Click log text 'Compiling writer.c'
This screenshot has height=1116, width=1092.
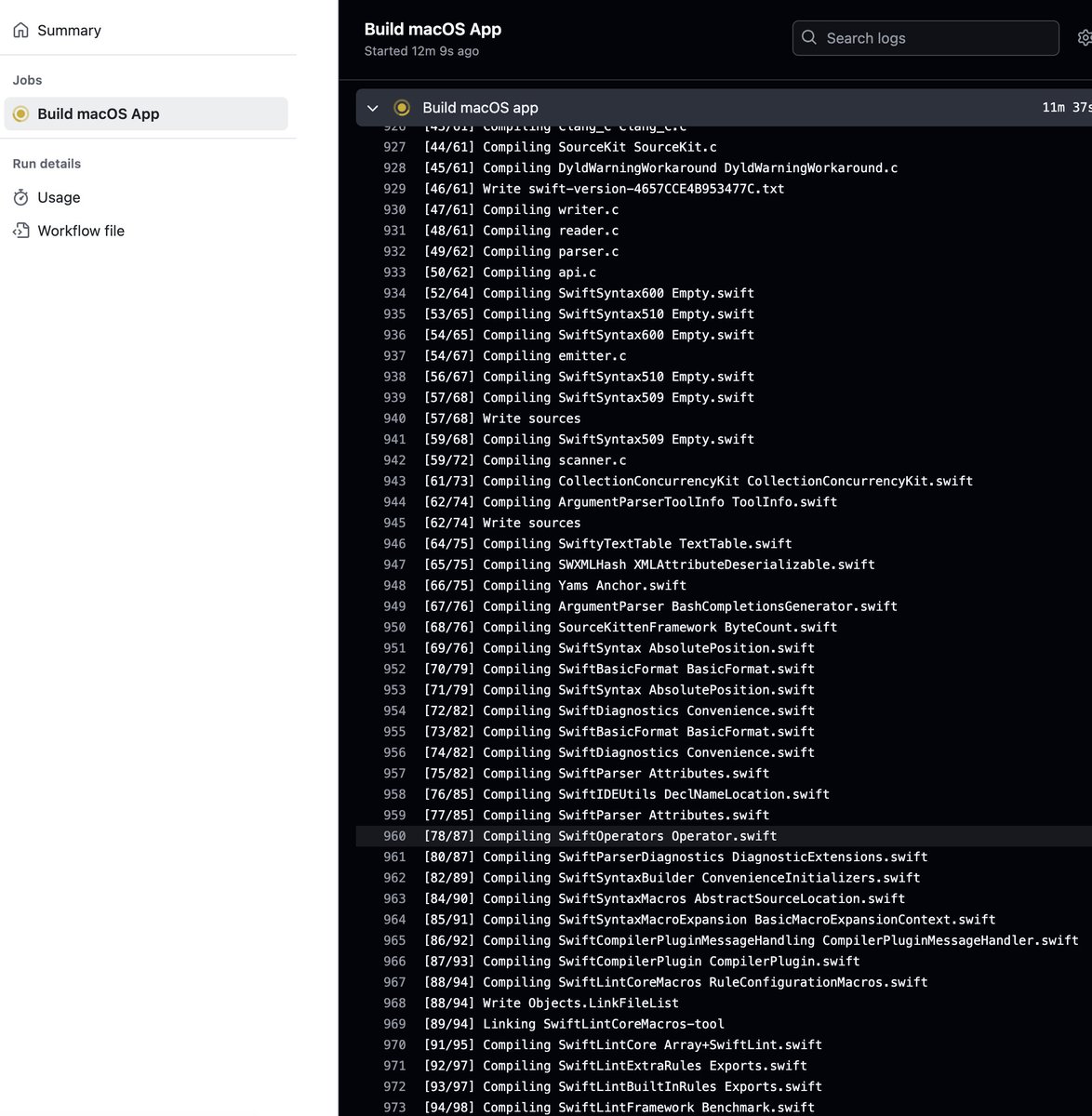click(x=551, y=210)
